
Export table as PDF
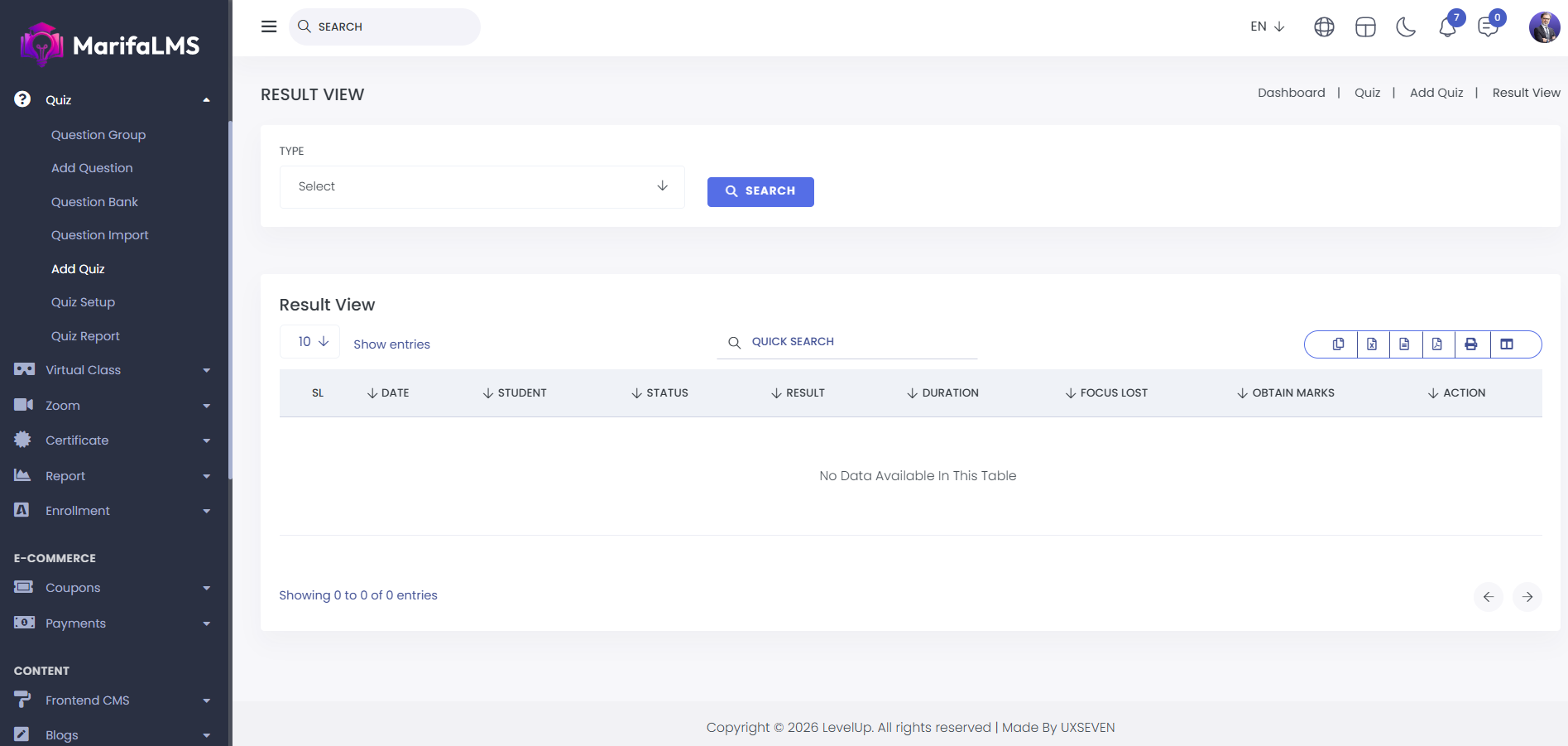tap(1437, 344)
